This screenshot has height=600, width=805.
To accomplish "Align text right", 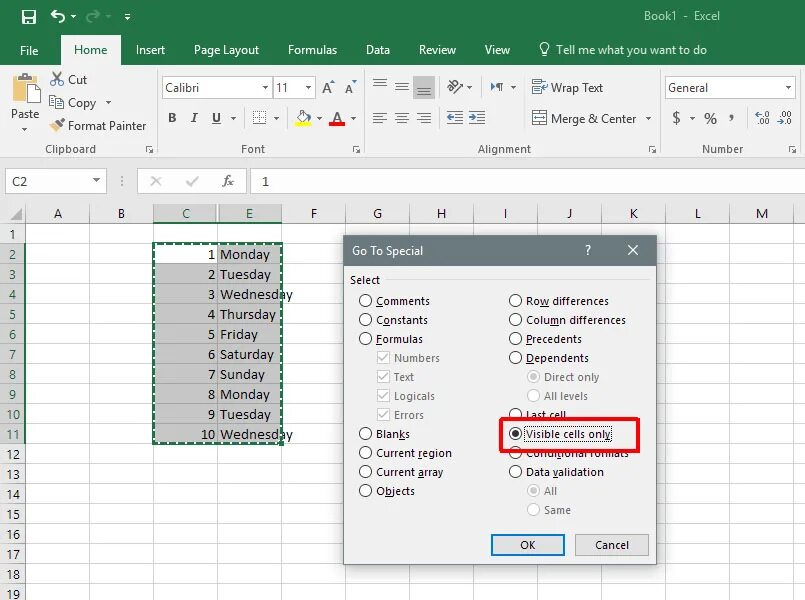I will pyautogui.click(x=424, y=118).
